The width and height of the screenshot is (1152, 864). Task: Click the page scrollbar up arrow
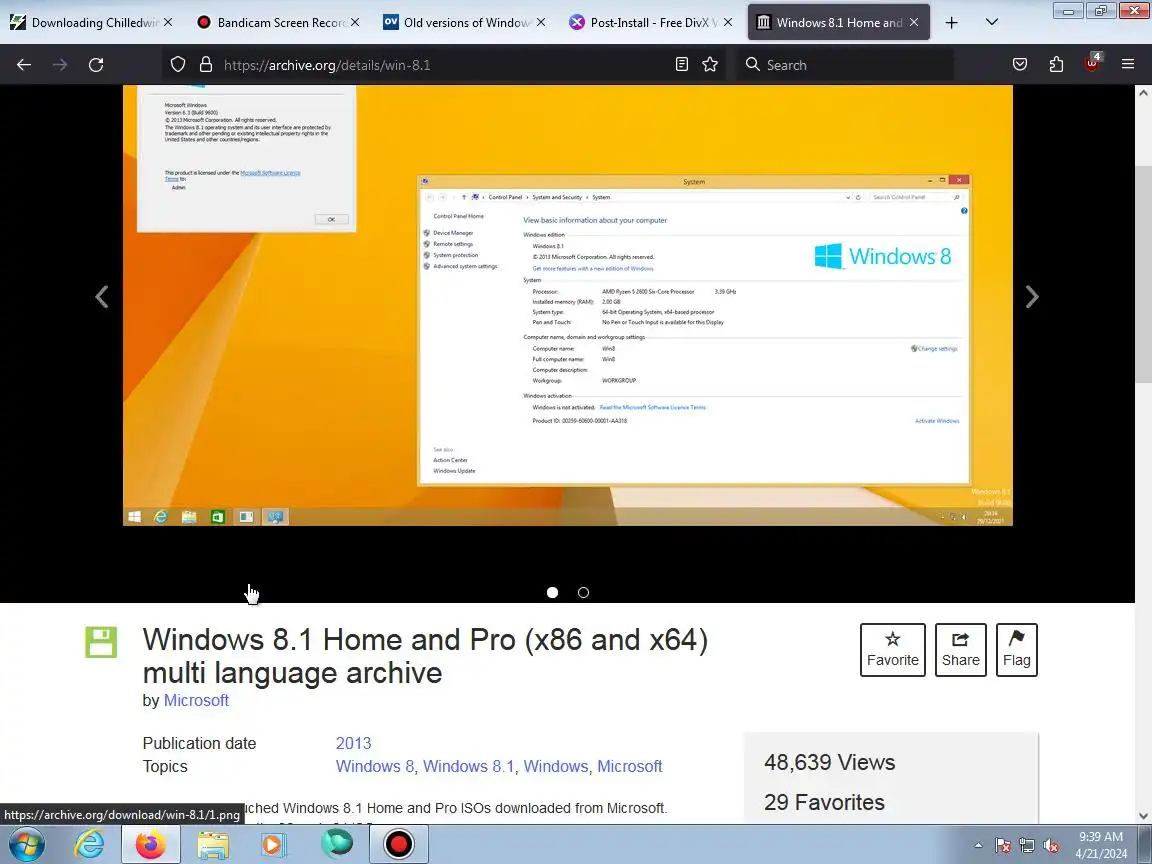[x=1143, y=93]
